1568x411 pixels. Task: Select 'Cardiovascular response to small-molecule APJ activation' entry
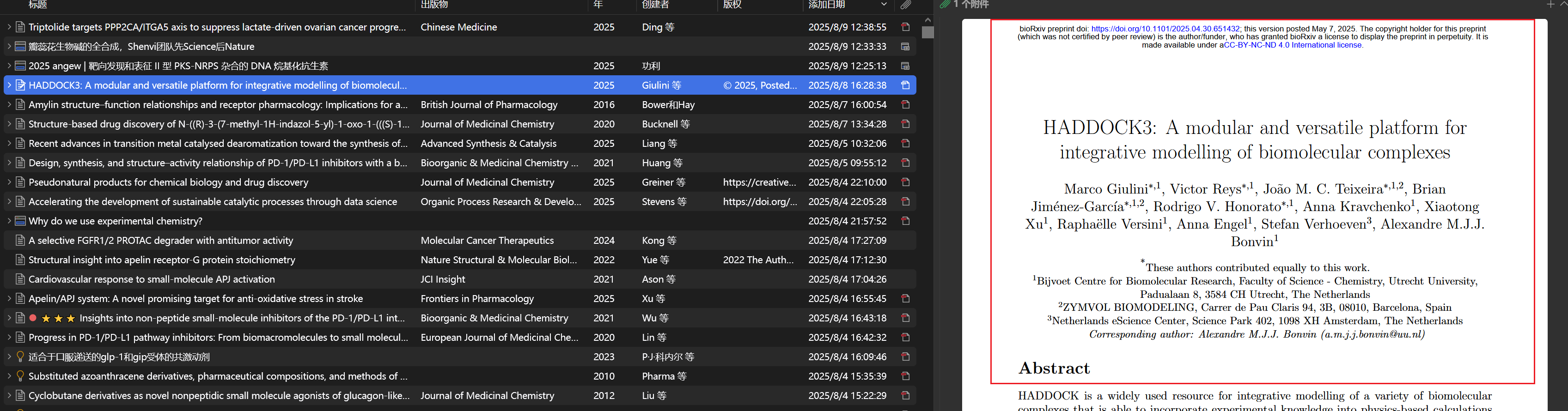tap(459, 279)
